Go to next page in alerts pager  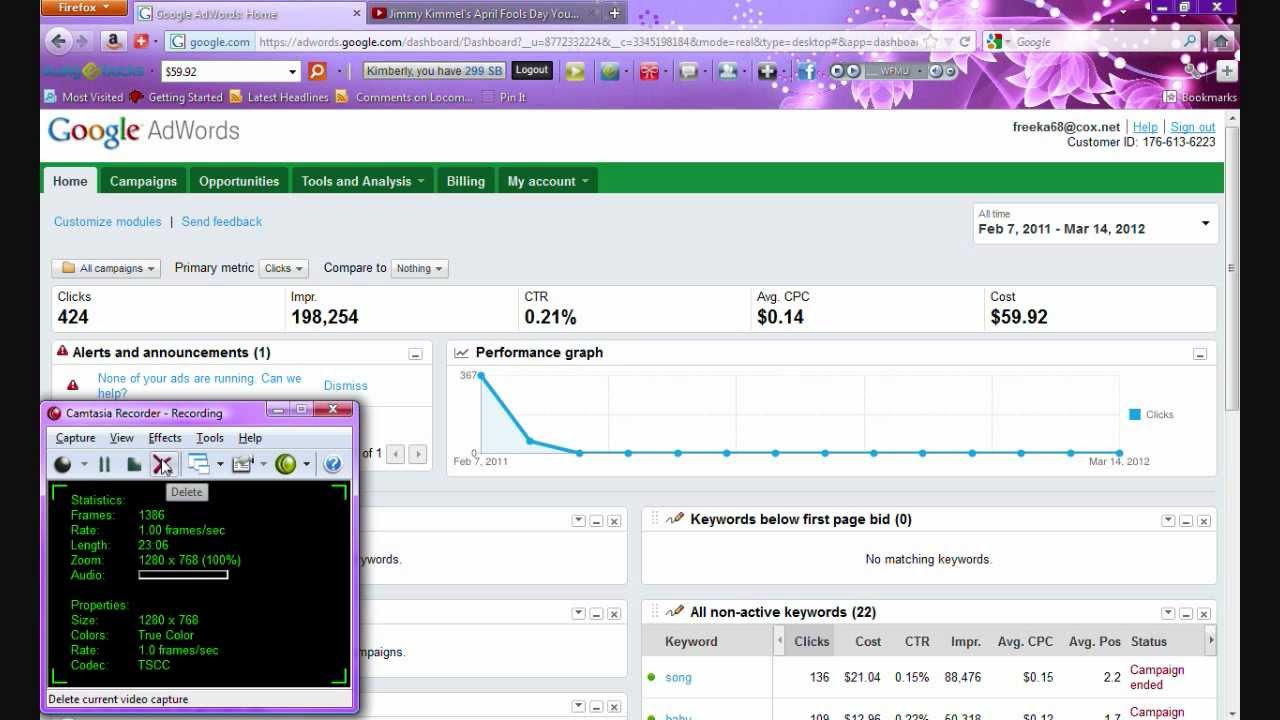pyautogui.click(x=419, y=453)
